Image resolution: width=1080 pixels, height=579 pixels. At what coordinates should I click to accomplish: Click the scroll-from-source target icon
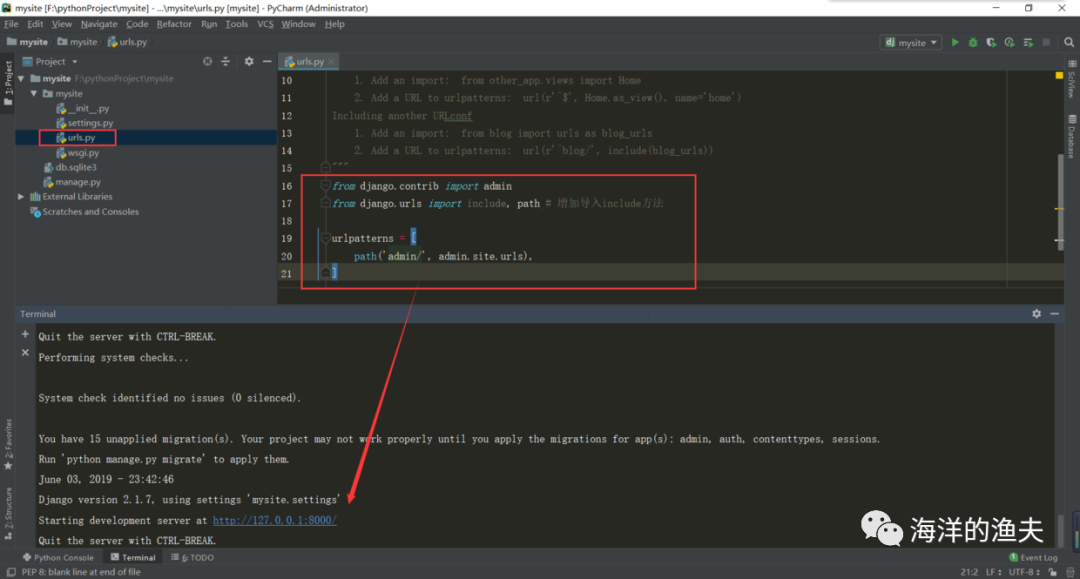click(x=207, y=61)
